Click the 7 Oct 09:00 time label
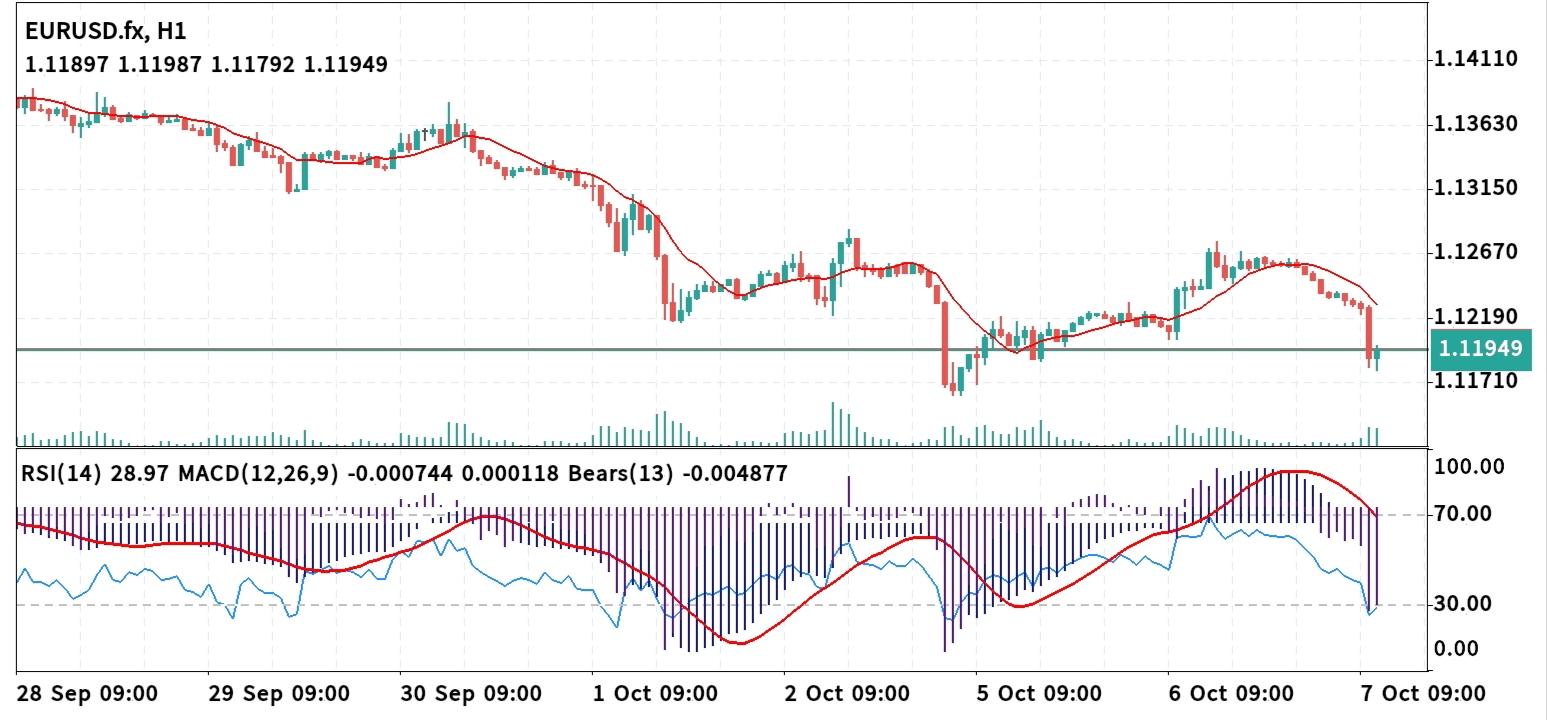1547x720 pixels. (1423, 694)
